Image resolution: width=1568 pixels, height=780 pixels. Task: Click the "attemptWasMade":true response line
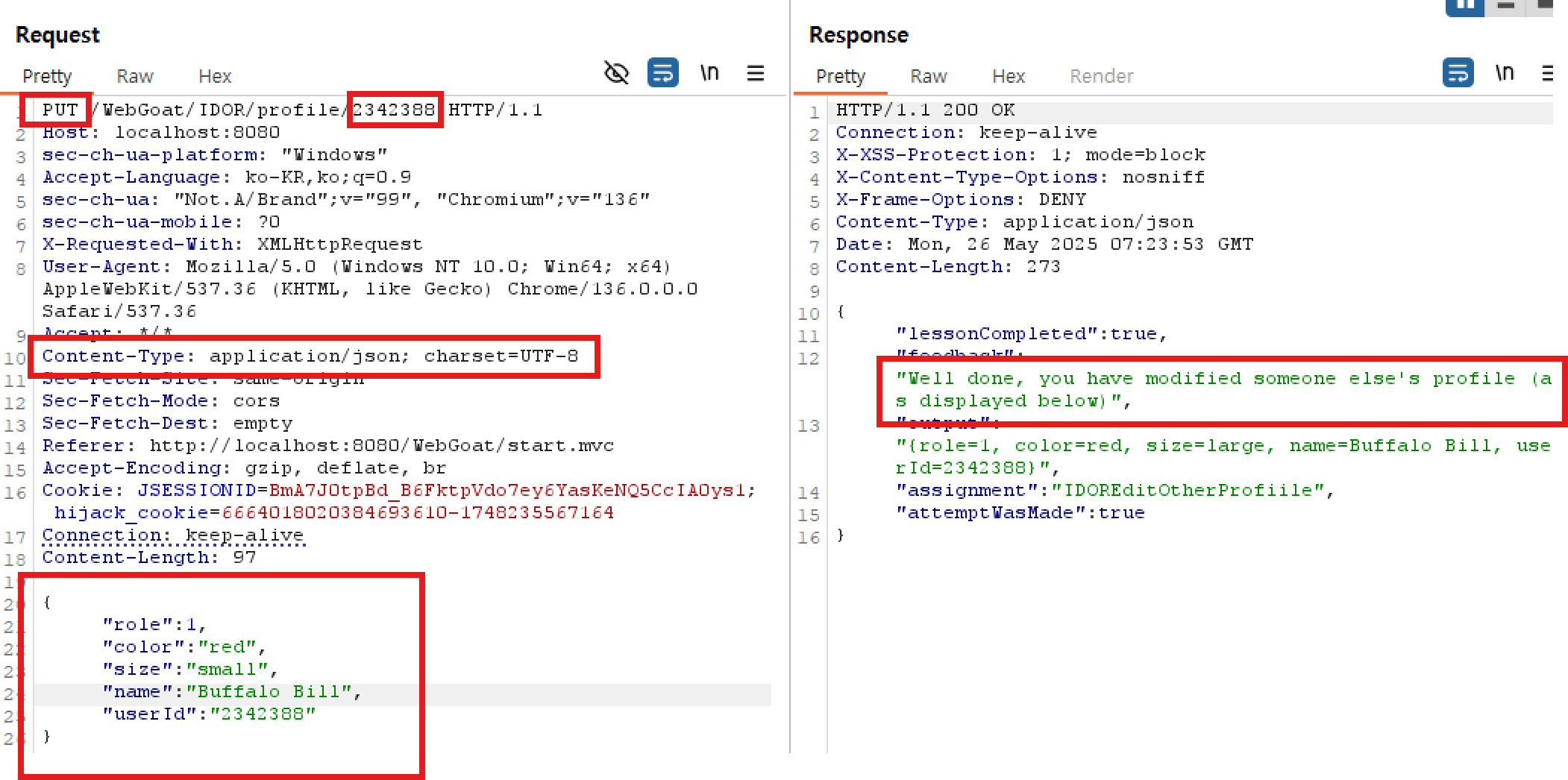tap(1020, 512)
